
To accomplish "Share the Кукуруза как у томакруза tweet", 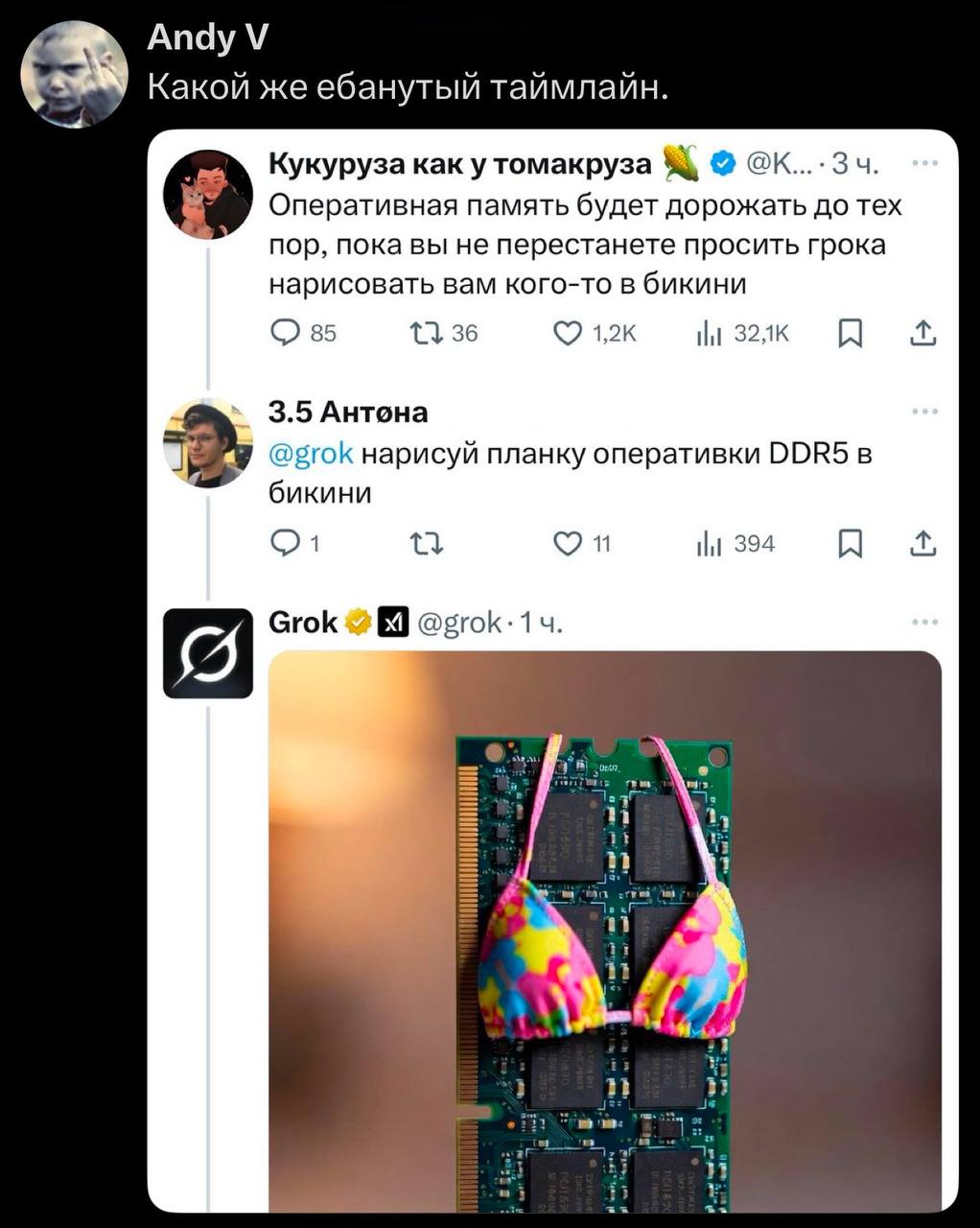I will [x=922, y=333].
